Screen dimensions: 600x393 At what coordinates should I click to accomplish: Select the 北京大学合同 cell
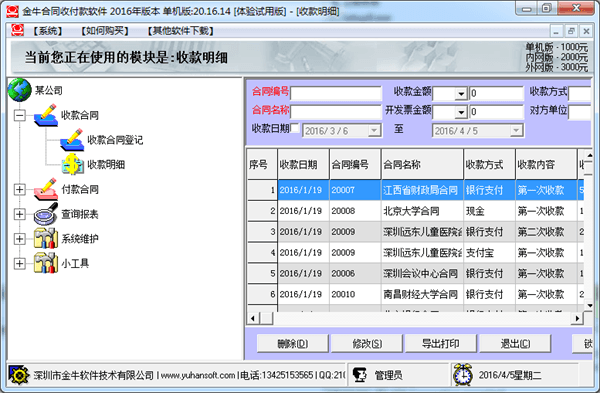[x=422, y=211]
